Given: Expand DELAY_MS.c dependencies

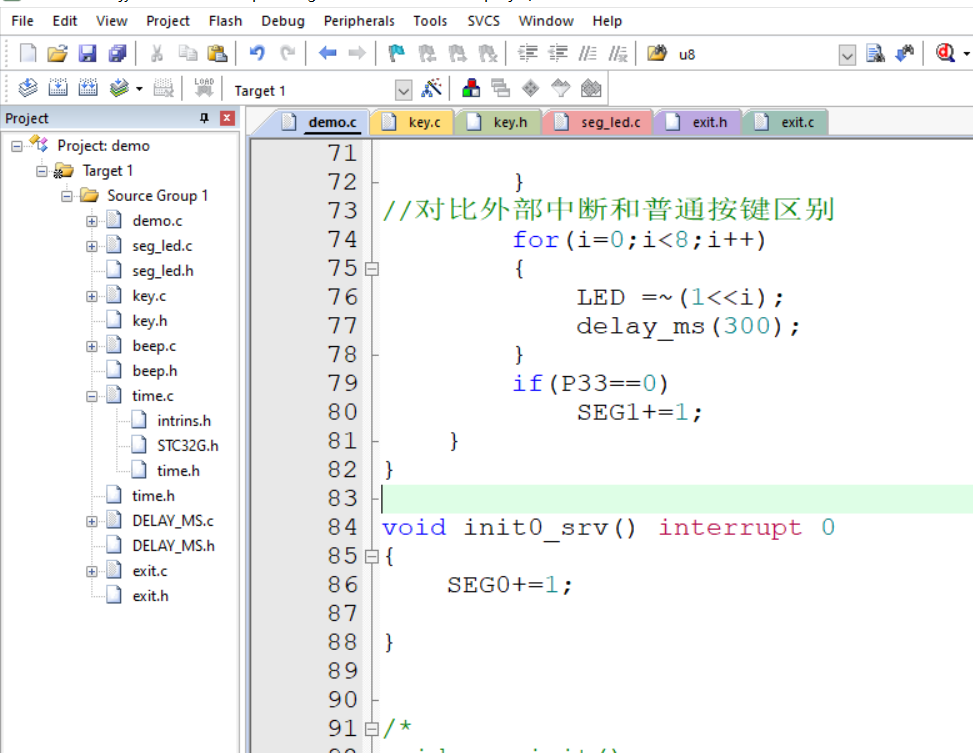Looking at the screenshot, I should pyautogui.click(x=92, y=521).
